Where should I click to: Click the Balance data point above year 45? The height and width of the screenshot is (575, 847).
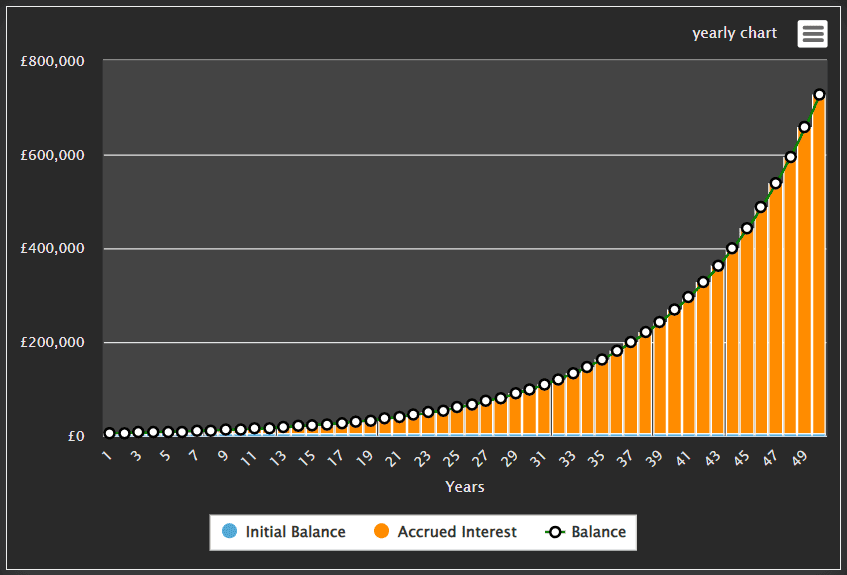(747, 228)
